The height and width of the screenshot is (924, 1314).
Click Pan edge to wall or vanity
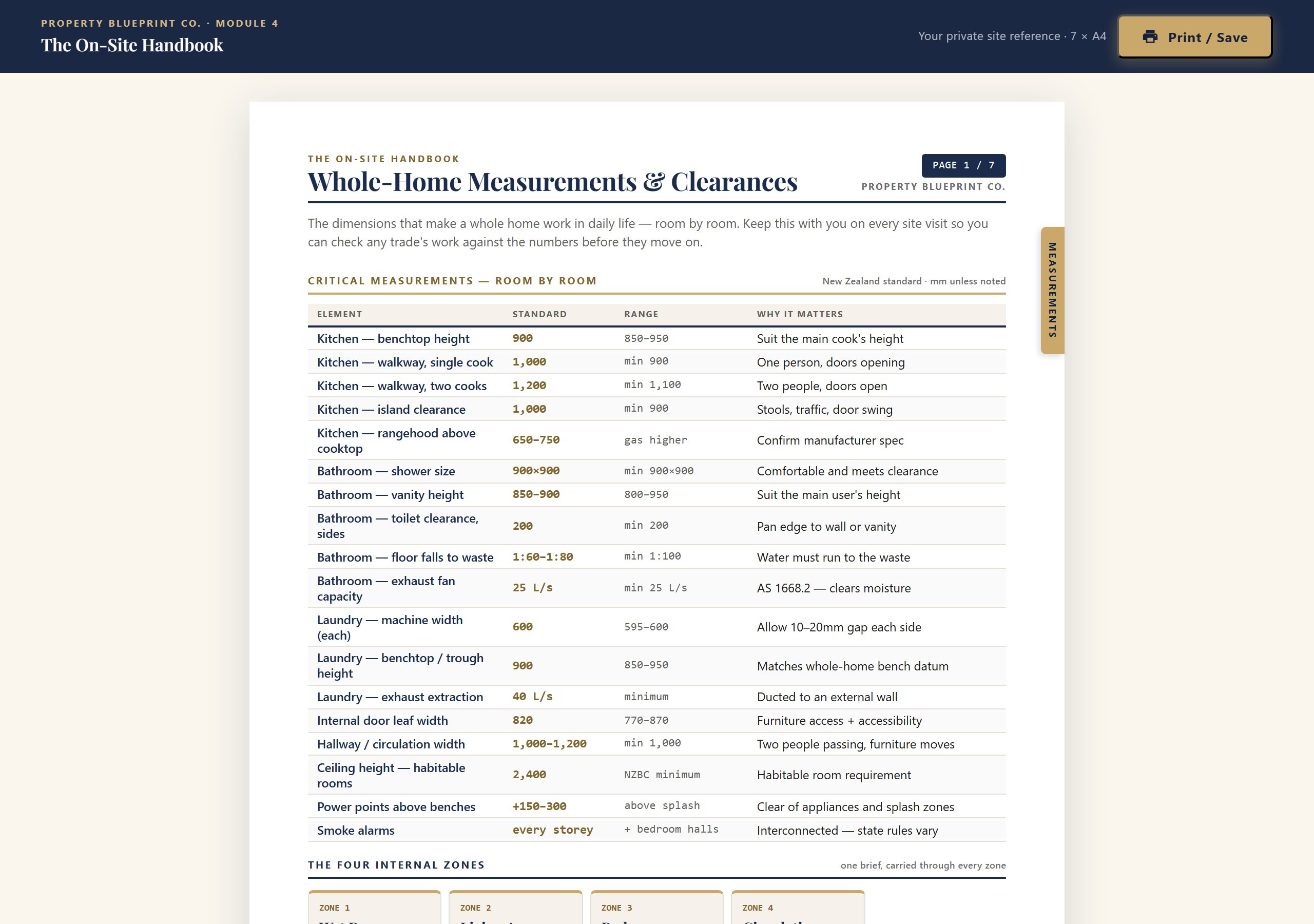[826, 527]
